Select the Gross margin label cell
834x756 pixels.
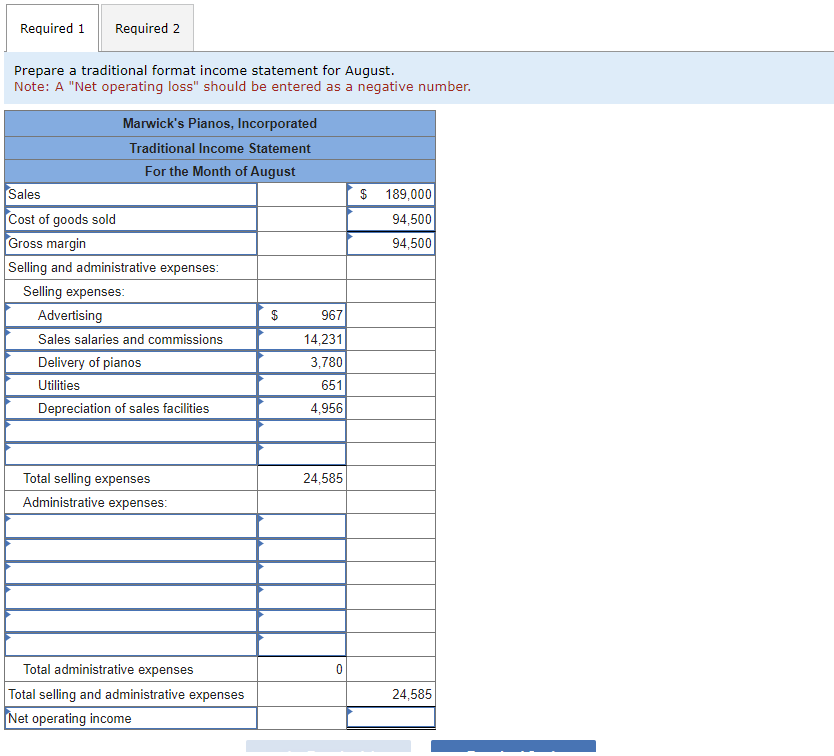[x=131, y=243]
